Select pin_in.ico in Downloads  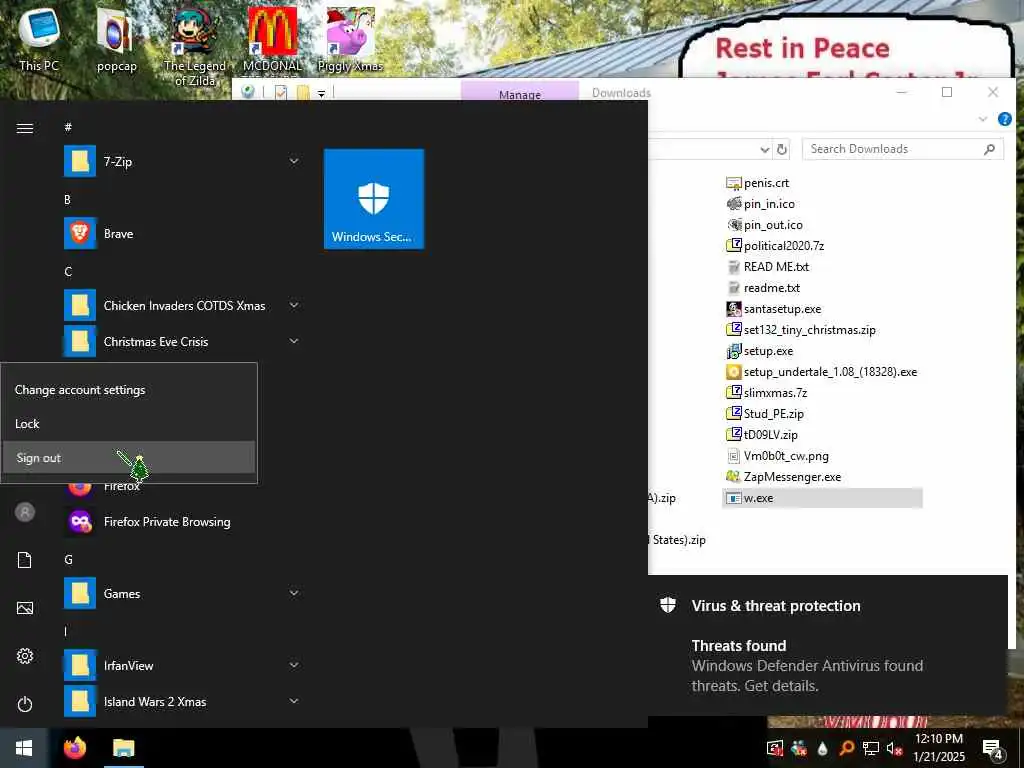point(760,204)
